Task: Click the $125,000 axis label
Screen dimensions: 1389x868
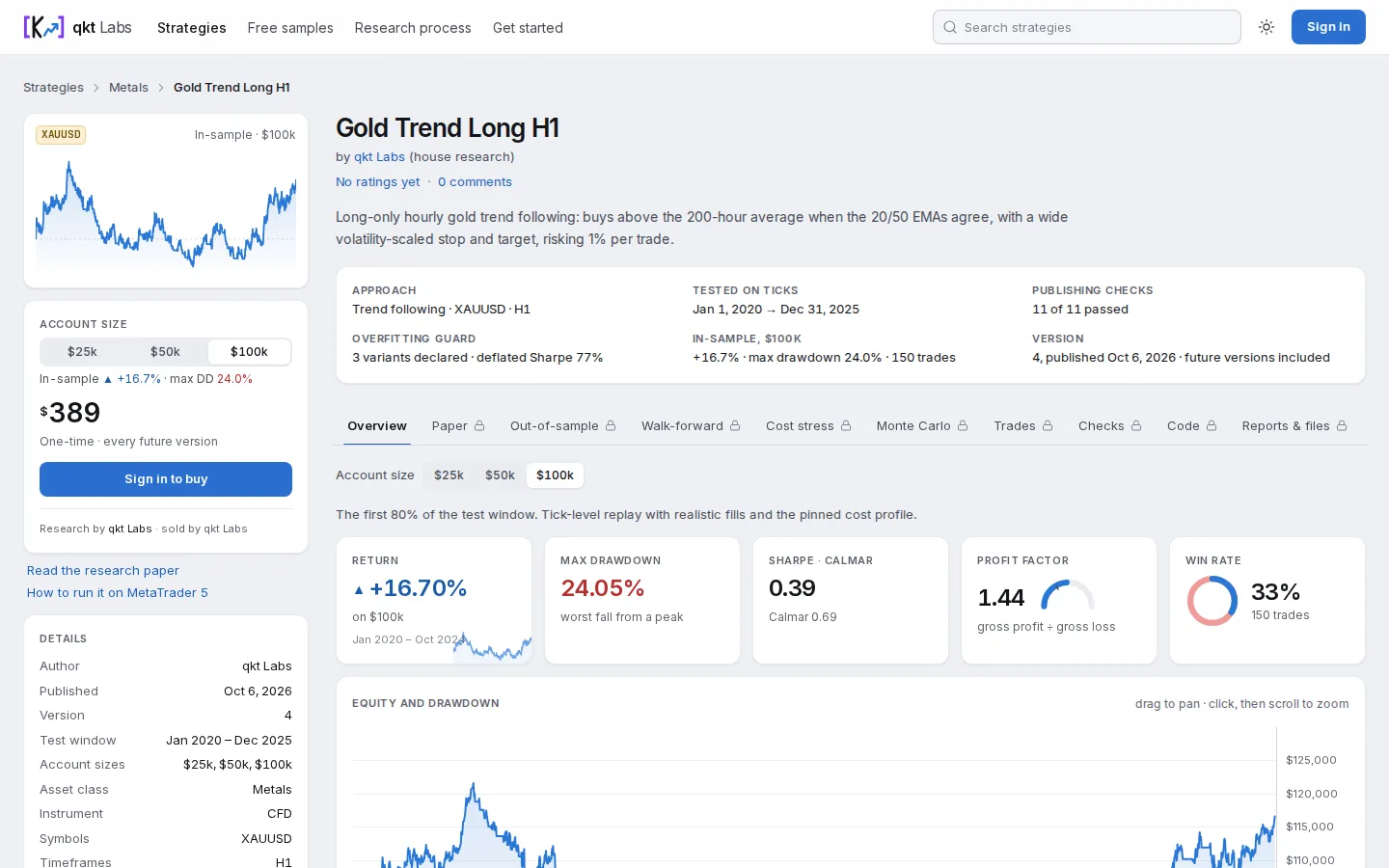Action: (x=1311, y=760)
